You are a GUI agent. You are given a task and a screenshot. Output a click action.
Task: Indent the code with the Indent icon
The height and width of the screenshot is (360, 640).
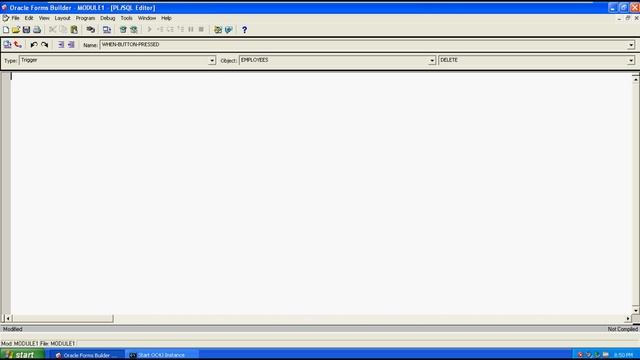61,44
